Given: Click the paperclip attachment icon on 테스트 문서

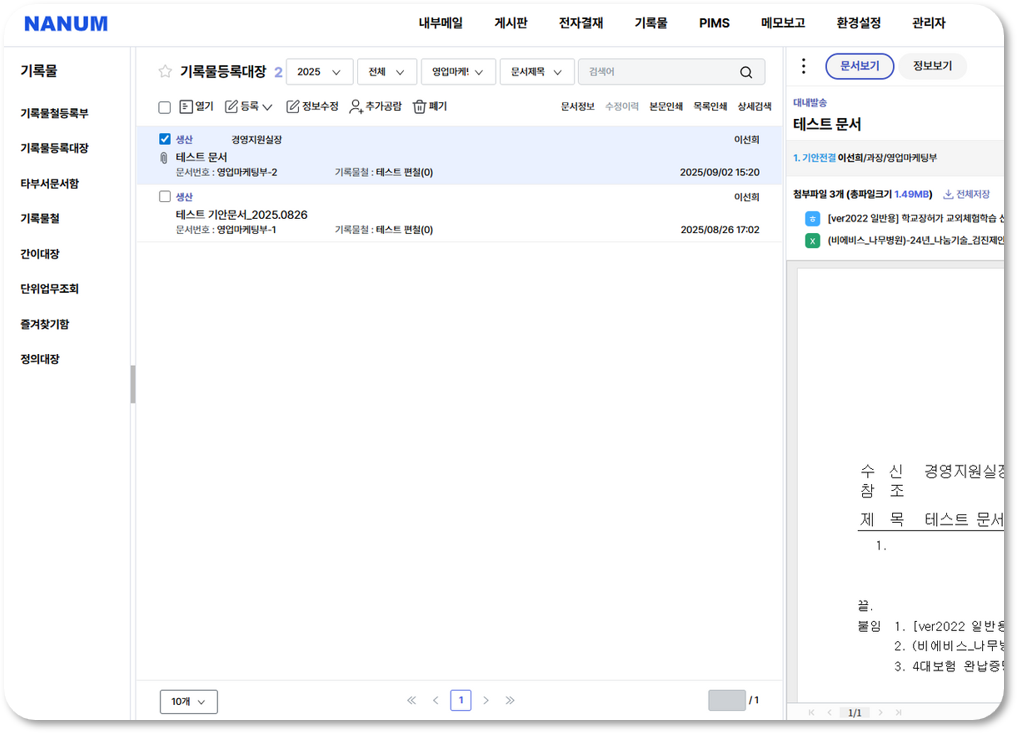Looking at the screenshot, I should 164,158.
